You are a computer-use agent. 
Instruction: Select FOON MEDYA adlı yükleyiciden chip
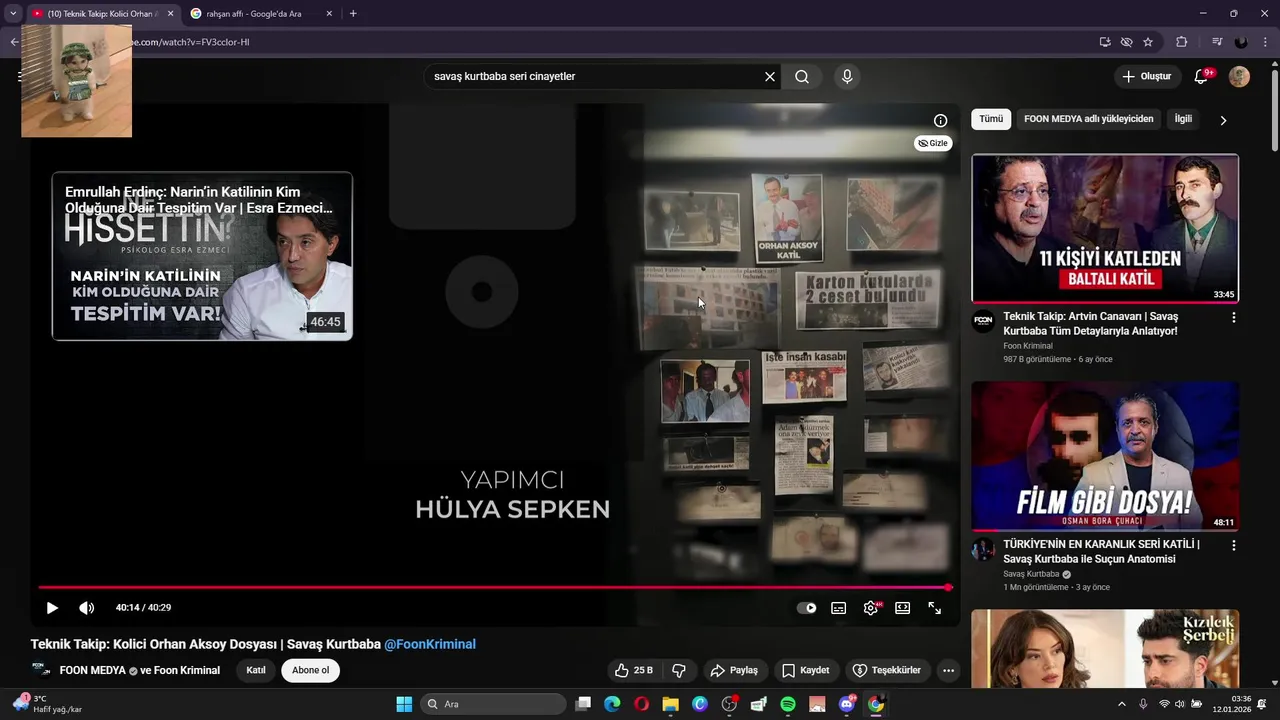point(1089,119)
